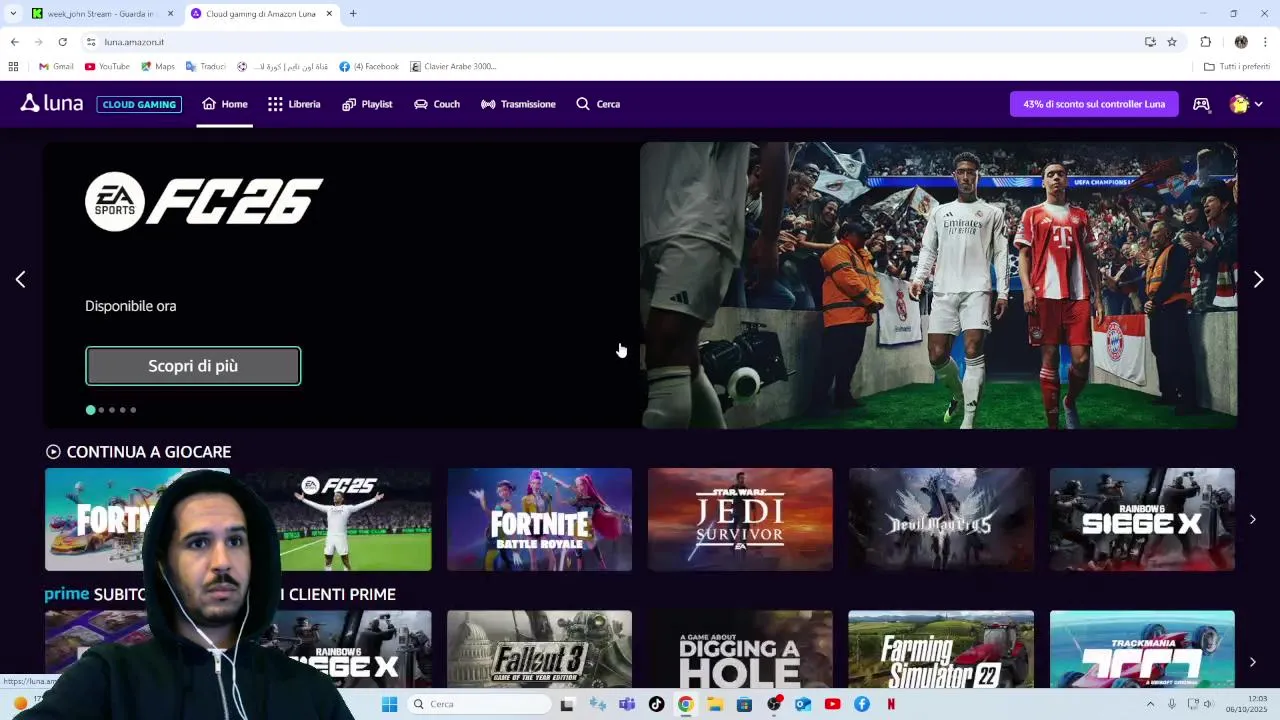This screenshot has width=1280, height=720.
Task: Show hidden system tray icons
Action: (x=1151, y=704)
